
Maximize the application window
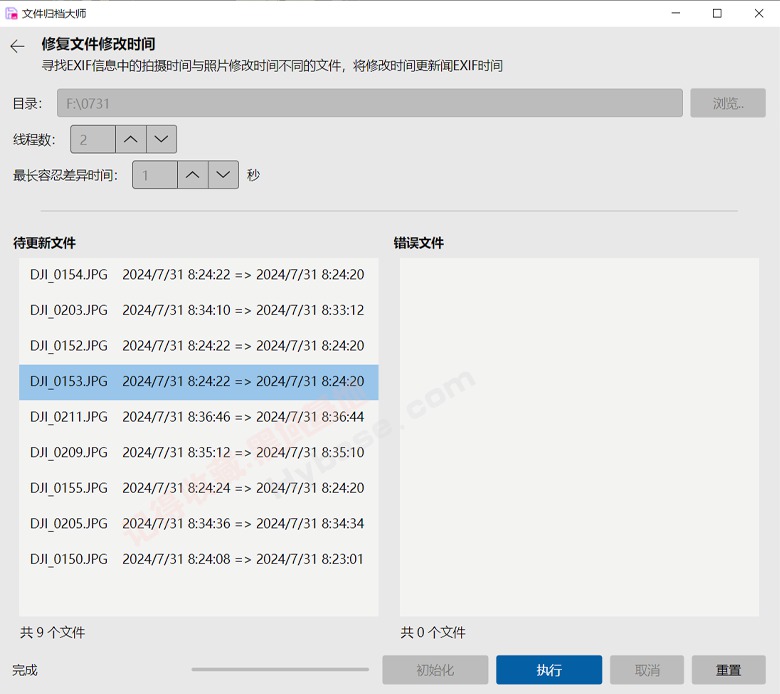717,13
